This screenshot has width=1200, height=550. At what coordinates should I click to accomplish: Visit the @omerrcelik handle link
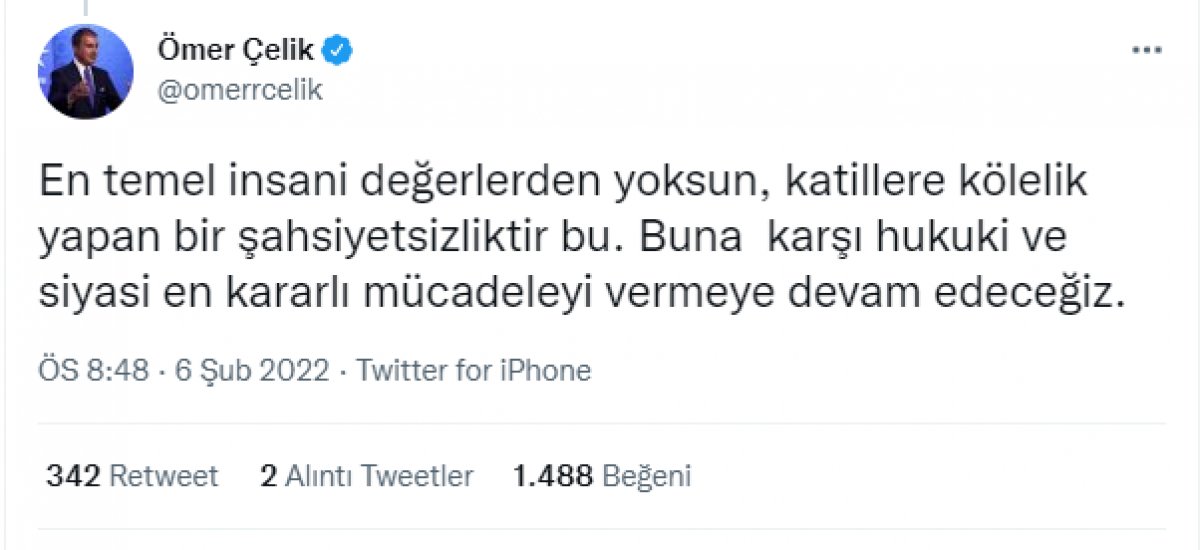(240, 90)
